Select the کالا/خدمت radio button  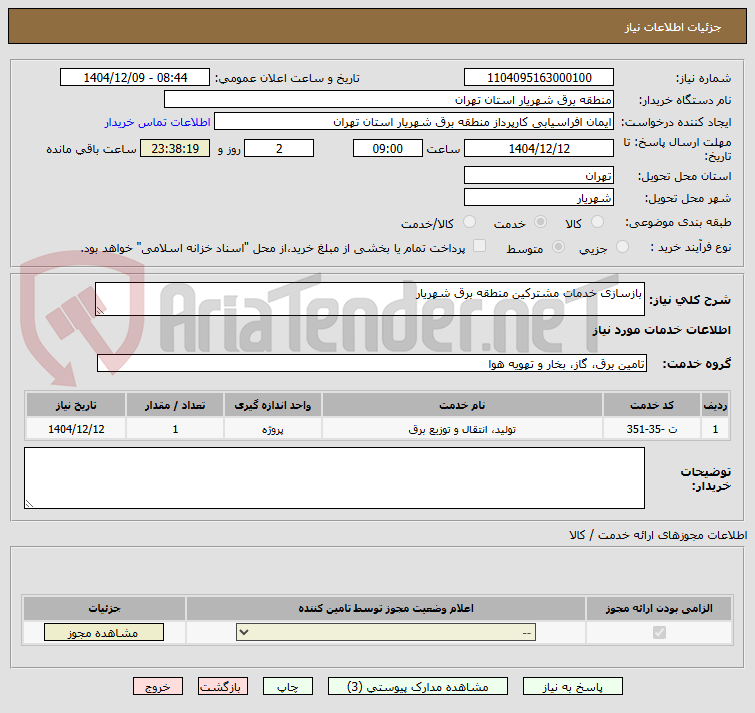[469, 222]
